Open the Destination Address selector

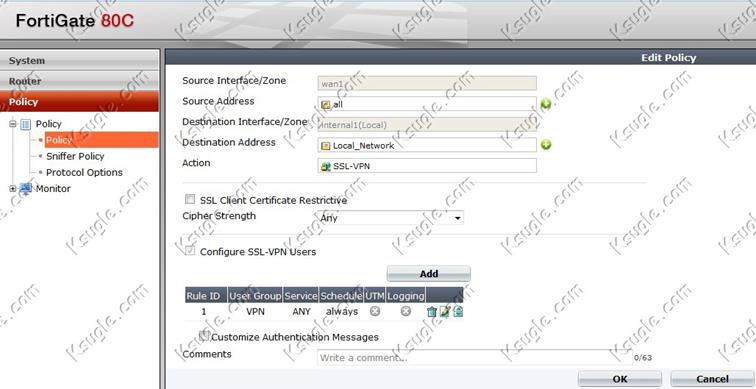(427, 145)
